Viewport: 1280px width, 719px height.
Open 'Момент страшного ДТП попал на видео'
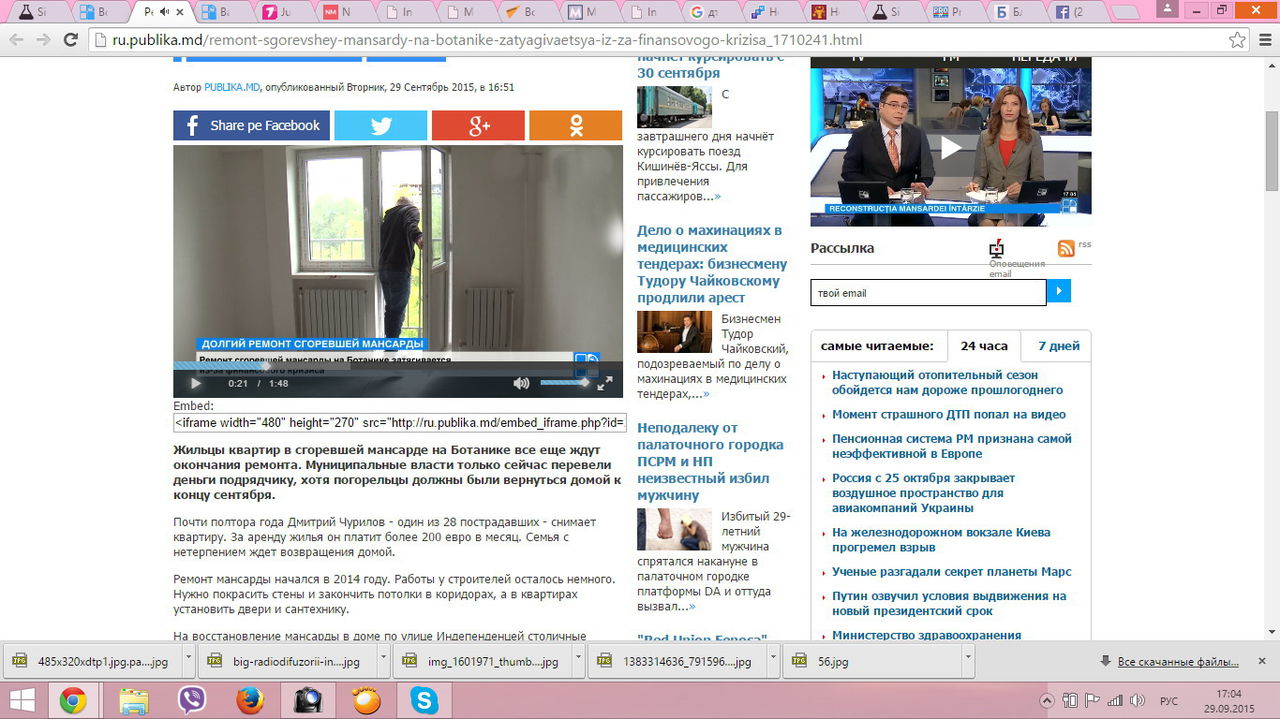click(949, 414)
